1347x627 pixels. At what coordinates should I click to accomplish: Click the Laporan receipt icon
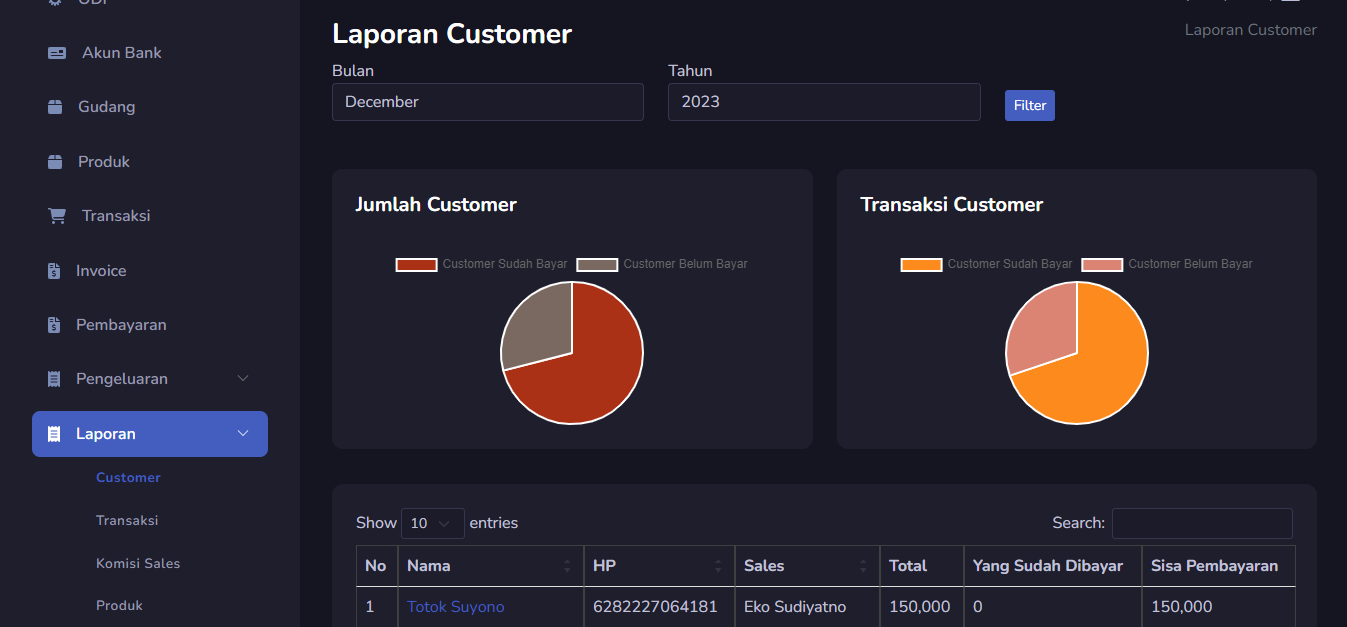click(x=54, y=434)
